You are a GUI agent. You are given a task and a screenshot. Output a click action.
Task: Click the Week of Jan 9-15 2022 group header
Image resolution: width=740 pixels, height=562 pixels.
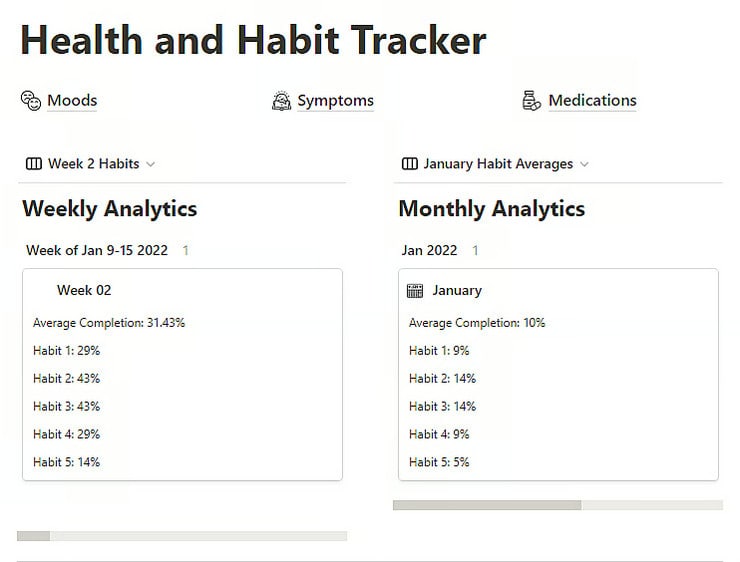pos(97,250)
